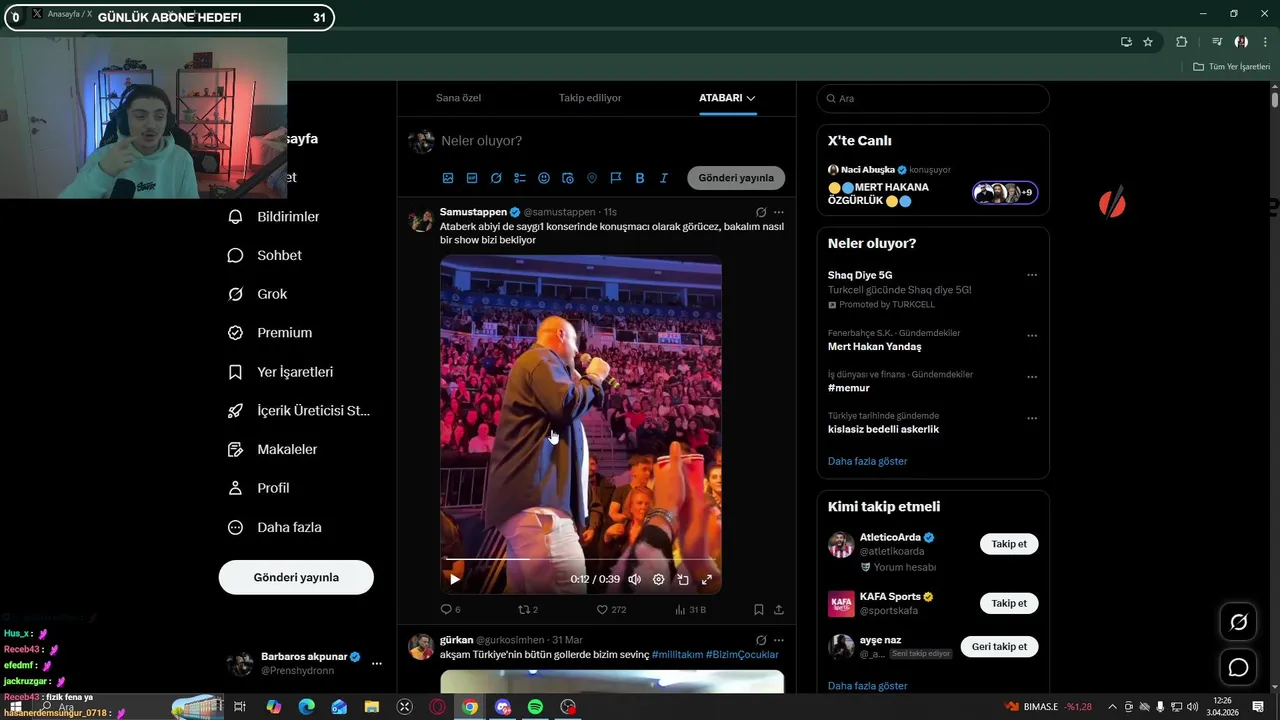Click the #millitakım hashtag

(x=676, y=654)
